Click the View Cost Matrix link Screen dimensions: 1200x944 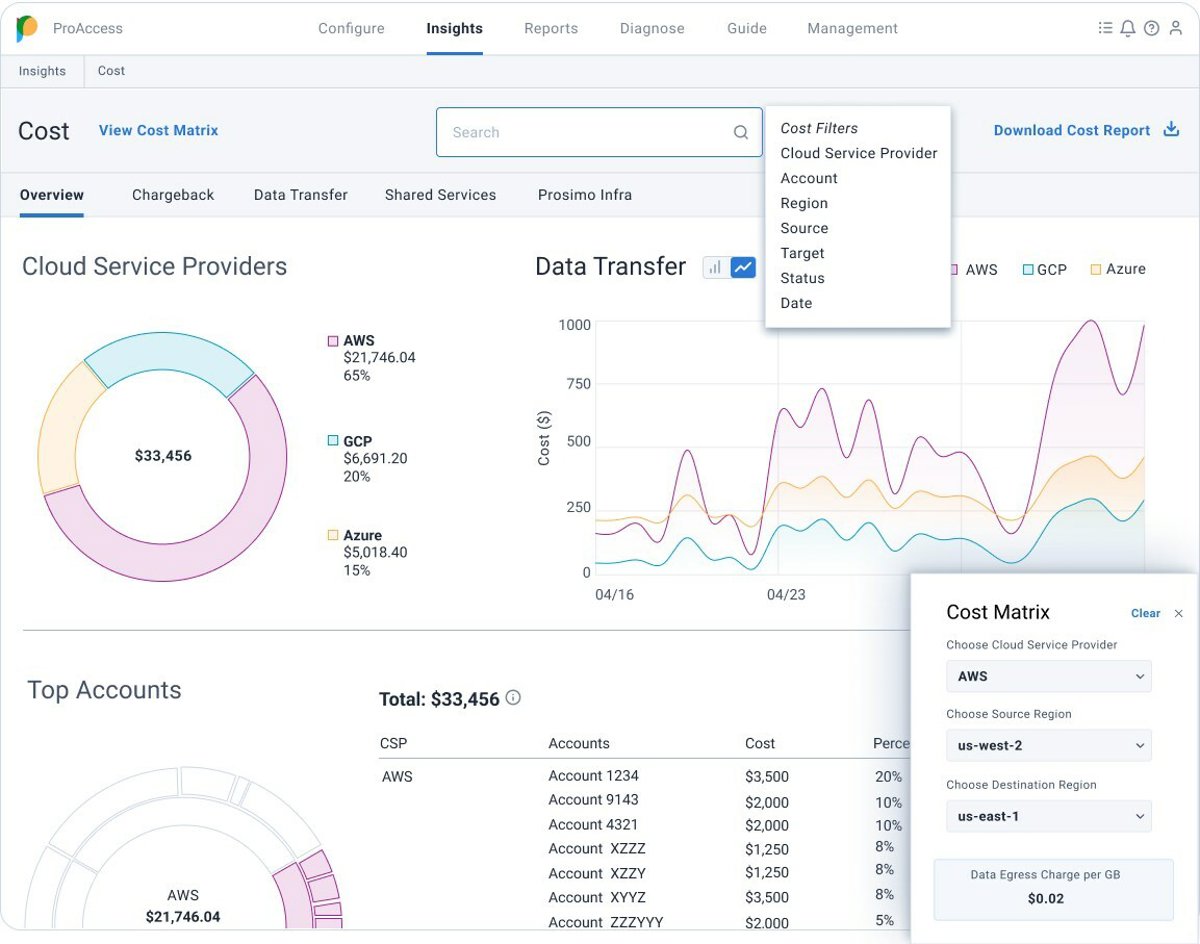tap(158, 130)
